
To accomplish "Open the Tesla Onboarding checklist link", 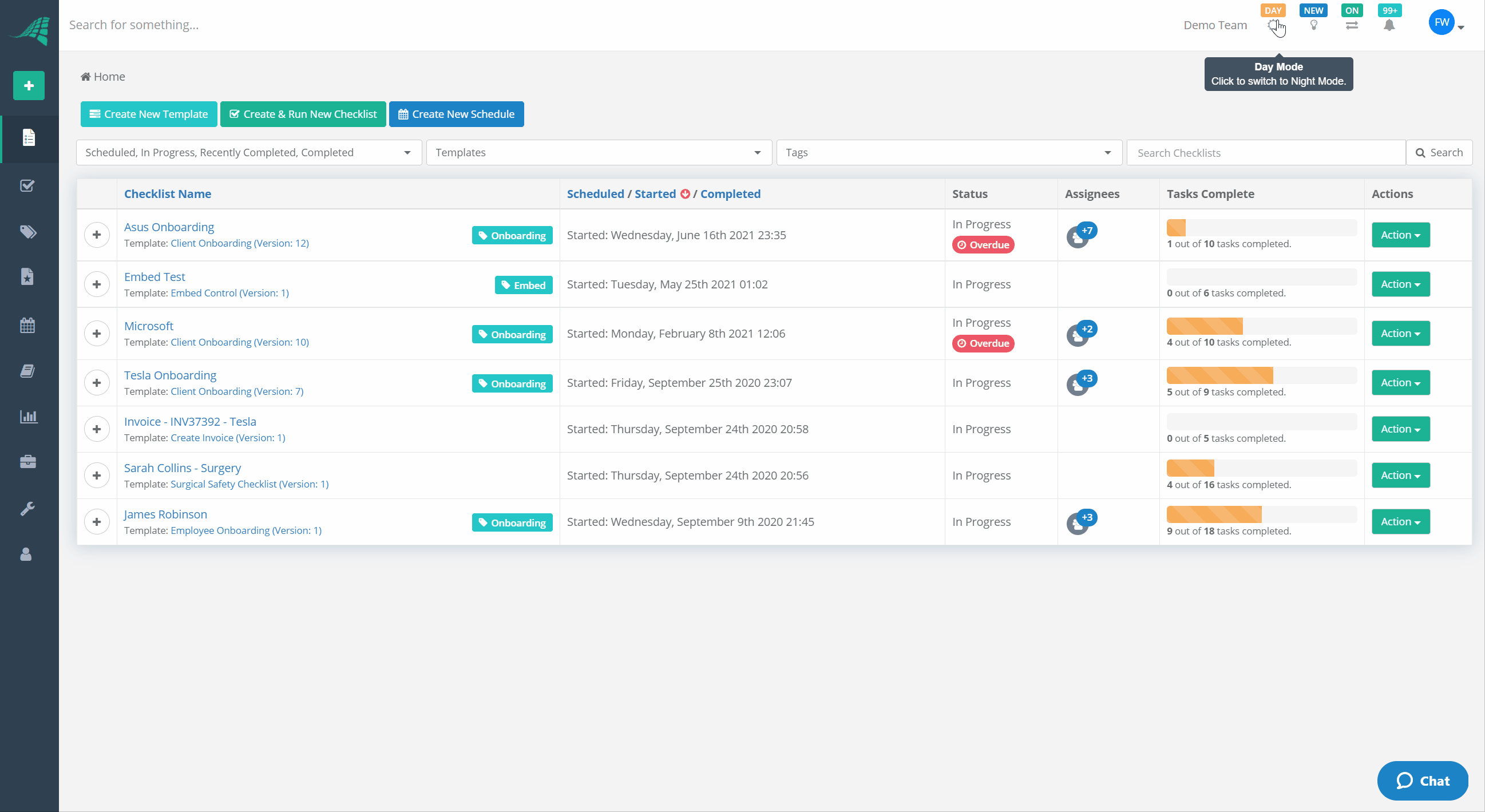I will point(170,375).
